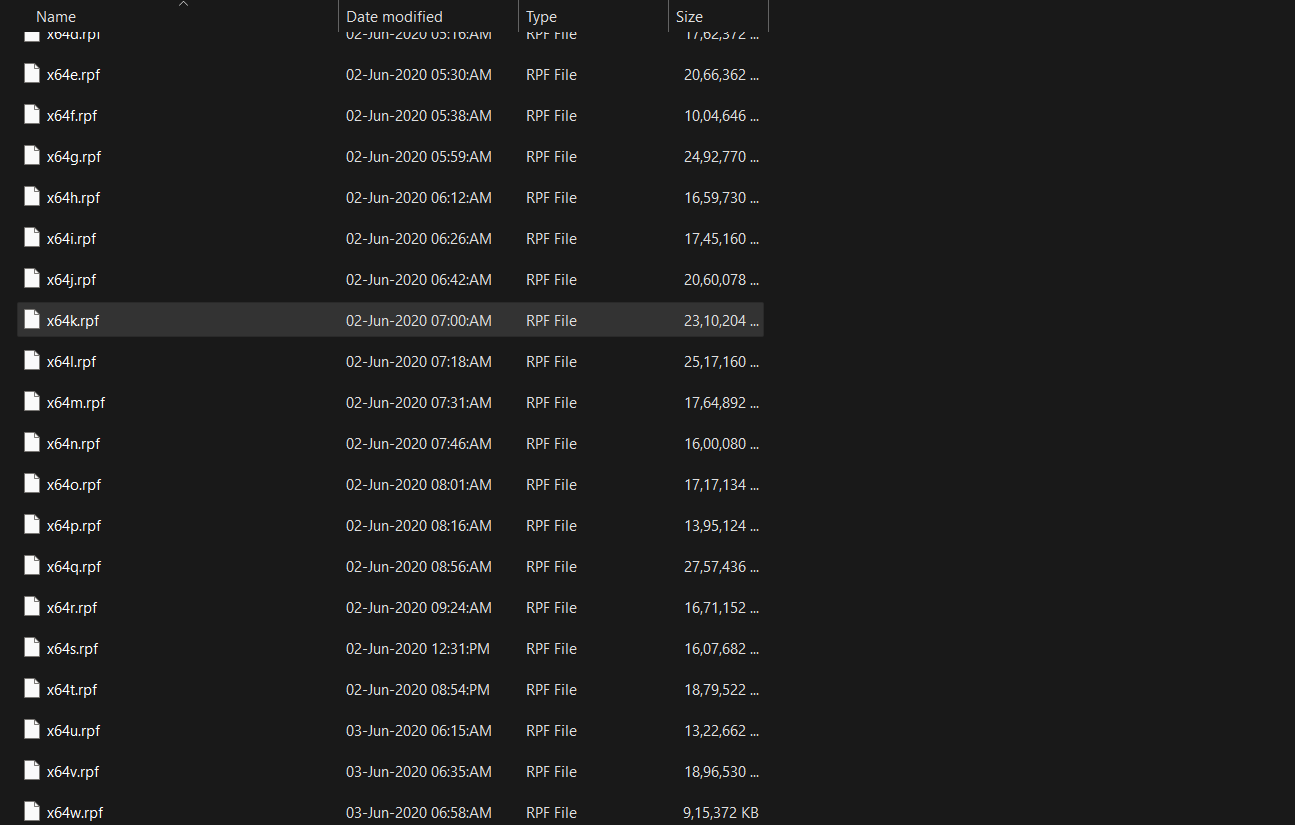
Task: Select the file x64p.rpf
Action: tap(71, 525)
